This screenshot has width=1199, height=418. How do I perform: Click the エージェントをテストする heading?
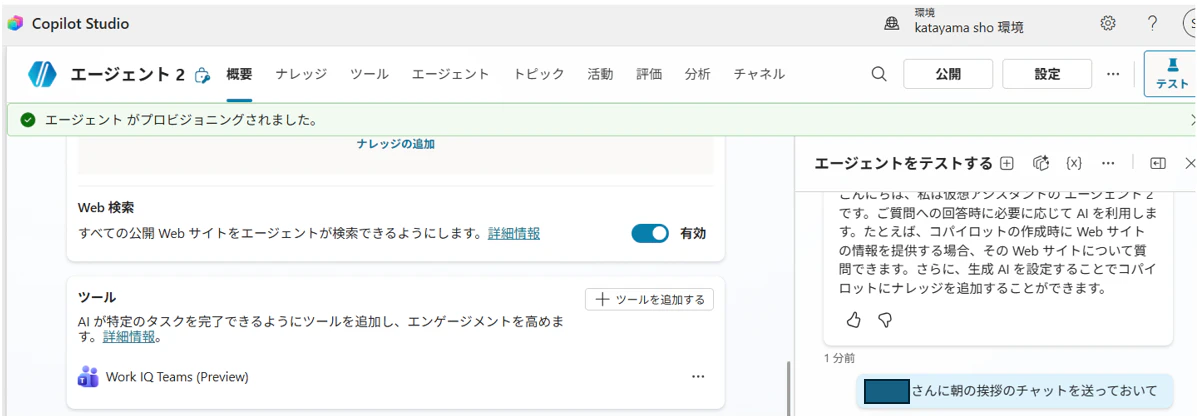[903, 163]
